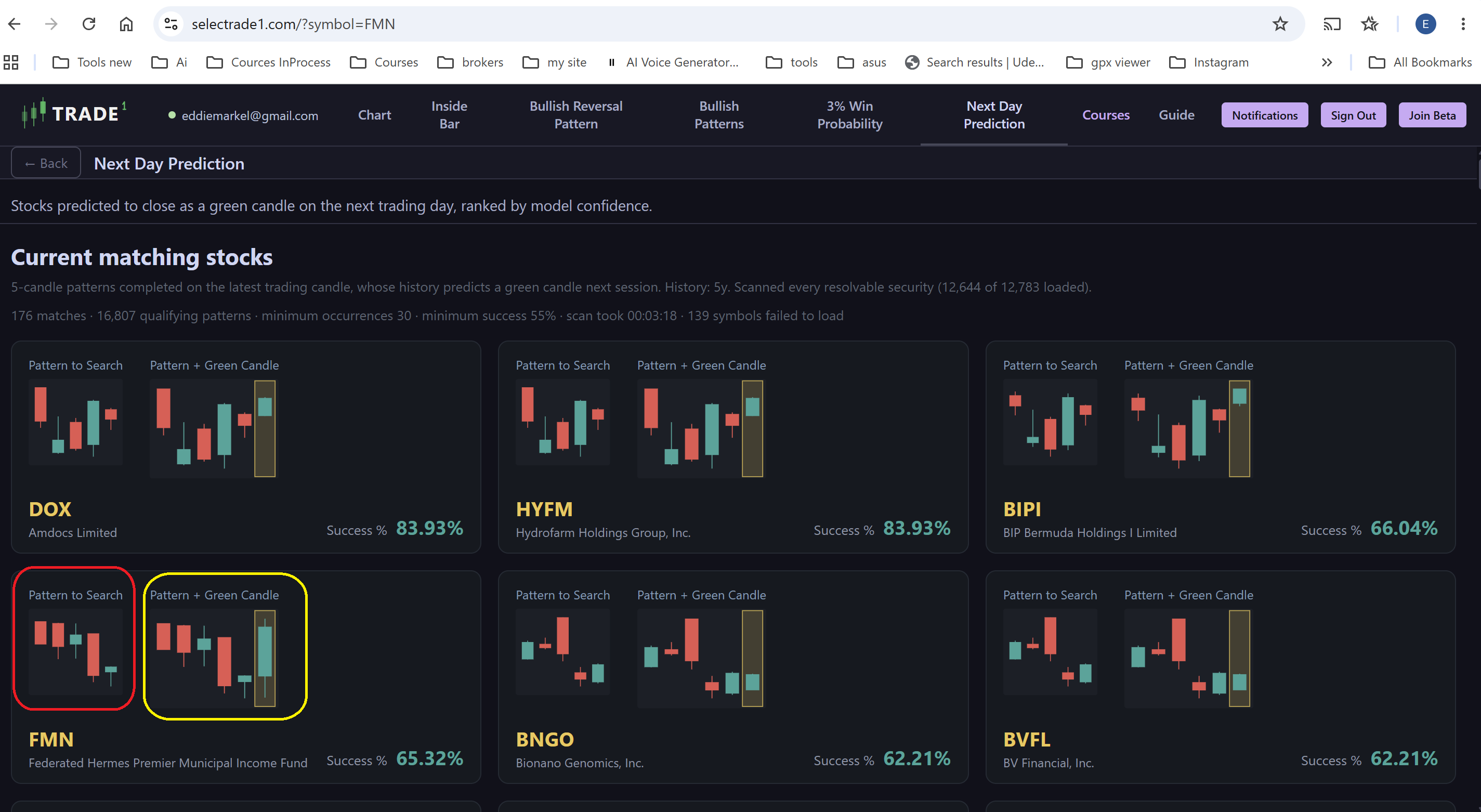This screenshot has height=812, width=1481.
Task: Open the Chrome three-dot menu
Action: [1463, 24]
